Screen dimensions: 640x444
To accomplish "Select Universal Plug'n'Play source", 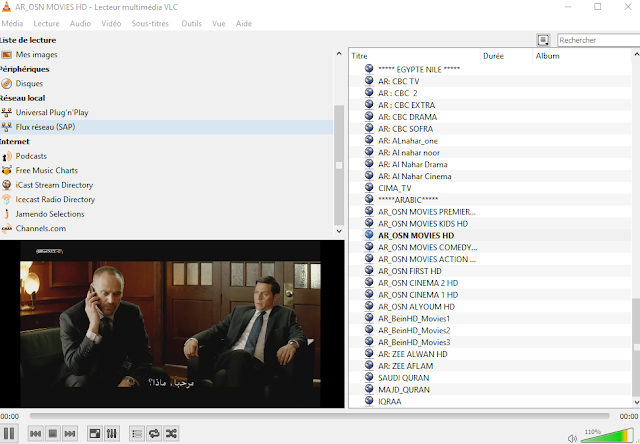I will click(x=167, y=112).
